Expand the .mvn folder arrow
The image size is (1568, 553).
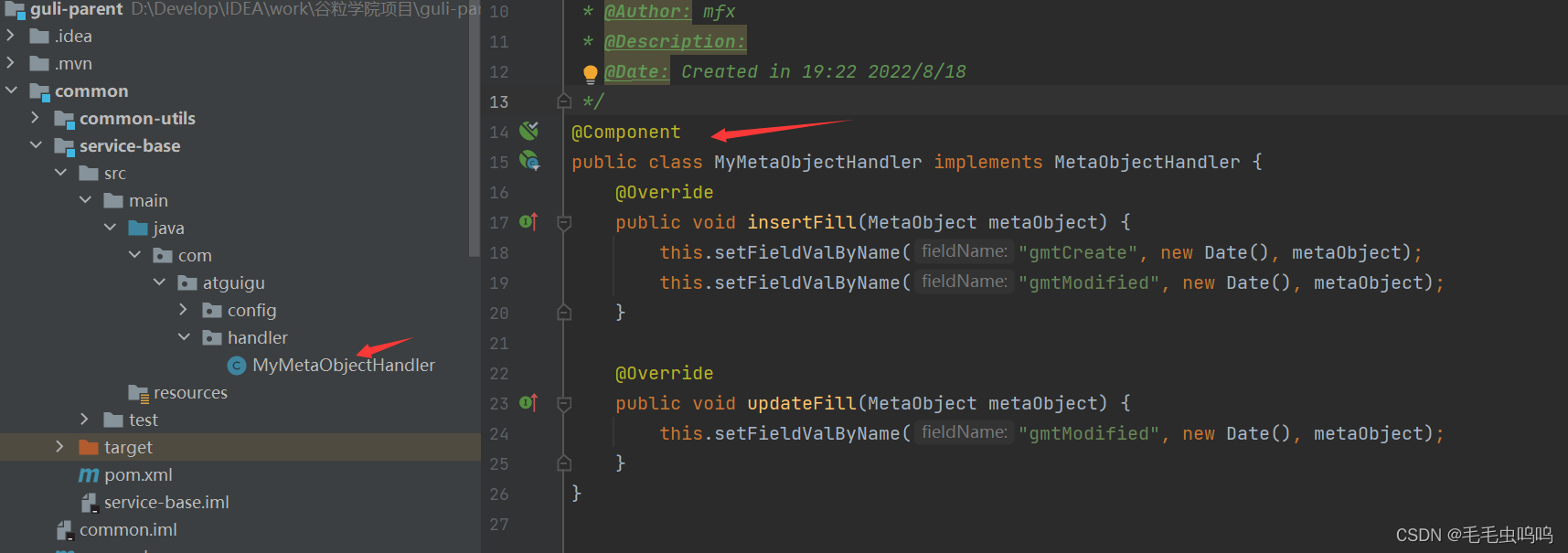11,63
